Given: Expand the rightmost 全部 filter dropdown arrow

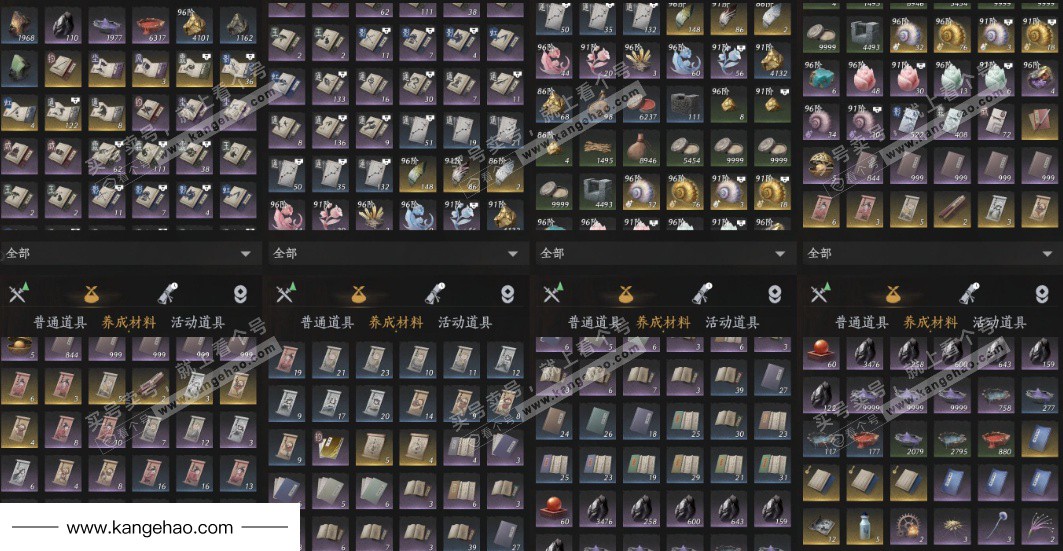Looking at the screenshot, I should point(1047,253).
